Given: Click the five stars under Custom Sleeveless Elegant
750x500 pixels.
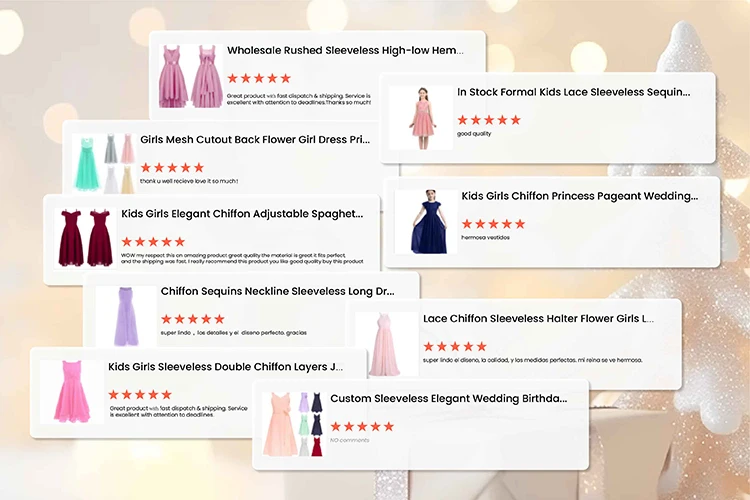Looking at the screenshot, I should [362, 427].
